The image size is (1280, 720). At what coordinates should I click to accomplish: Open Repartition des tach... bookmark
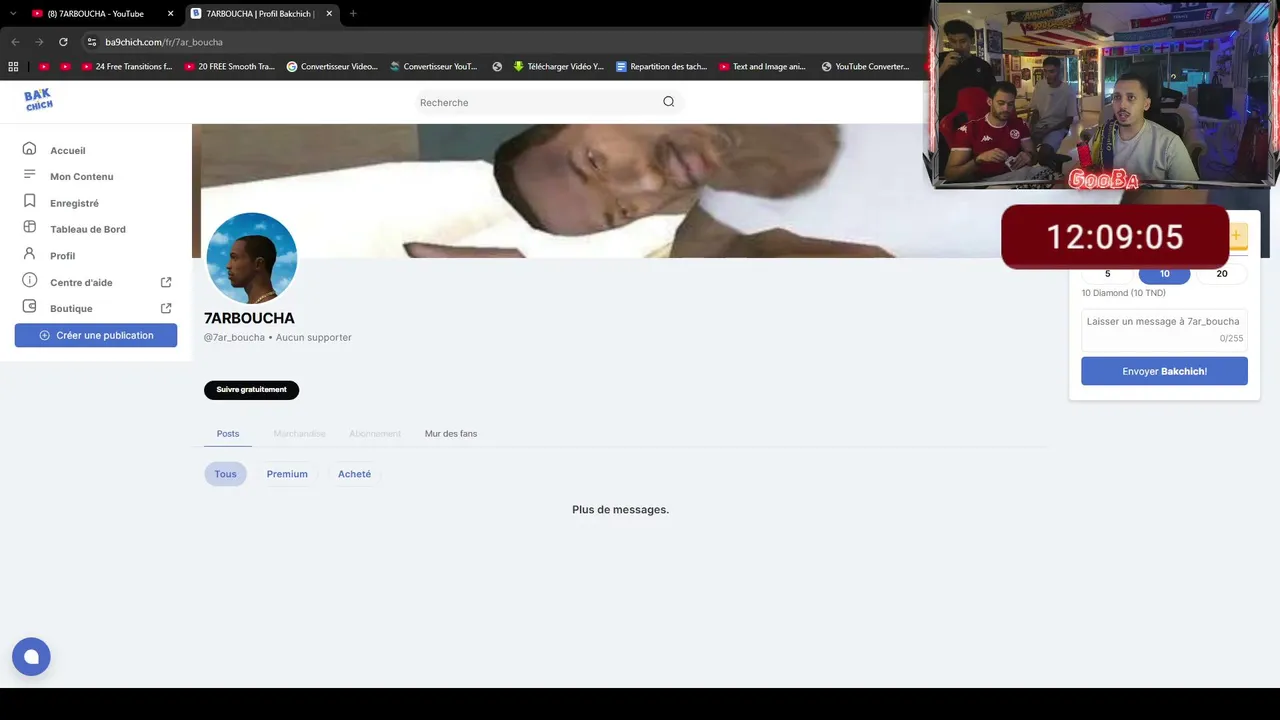[662, 67]
